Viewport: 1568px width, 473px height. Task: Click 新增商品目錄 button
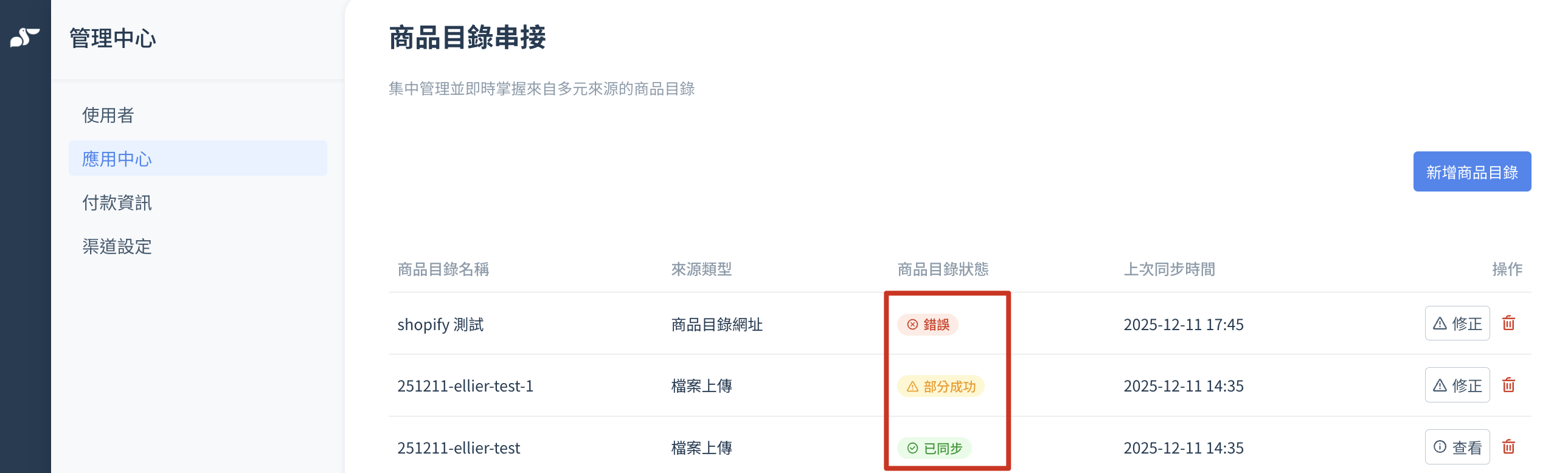click(1472, 171)
